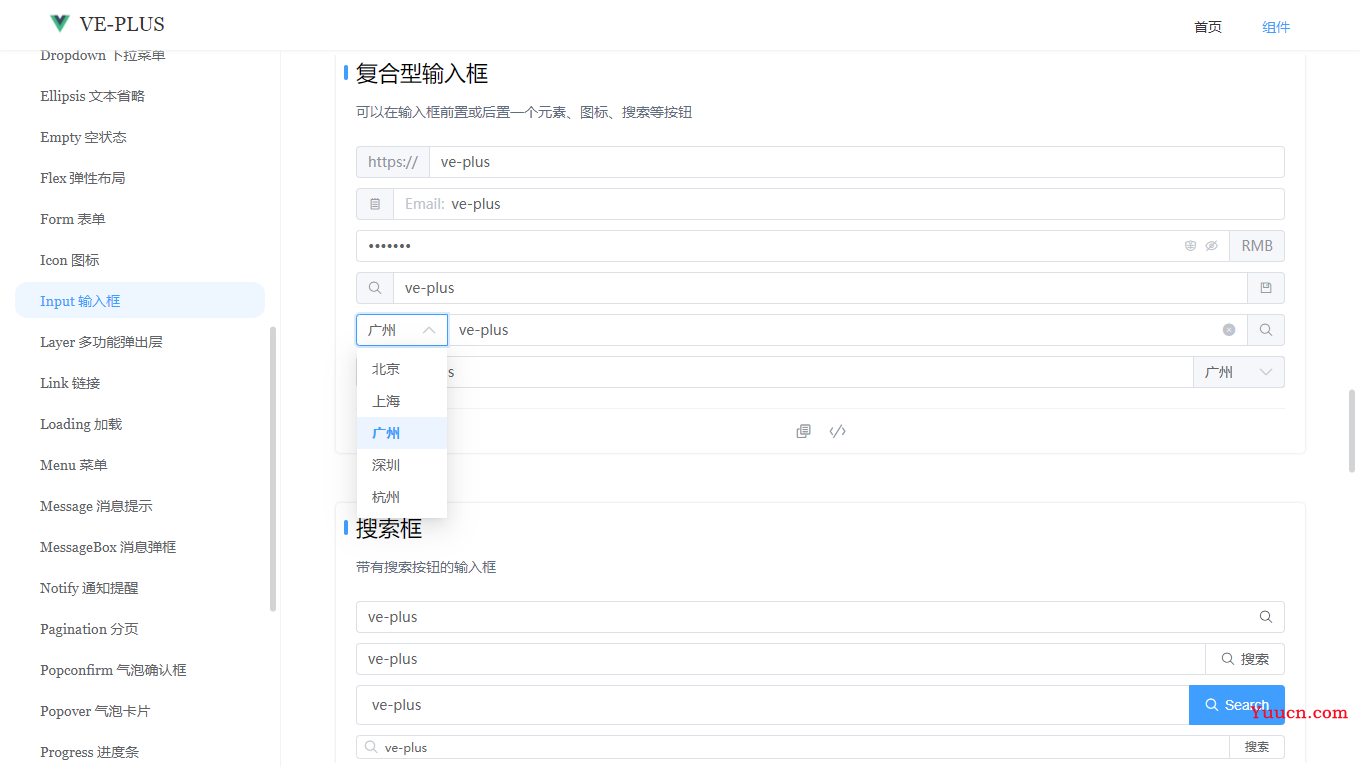Click the search icon prepended to fourth input
Screen dimensions: 1360x767
(375, 288)
